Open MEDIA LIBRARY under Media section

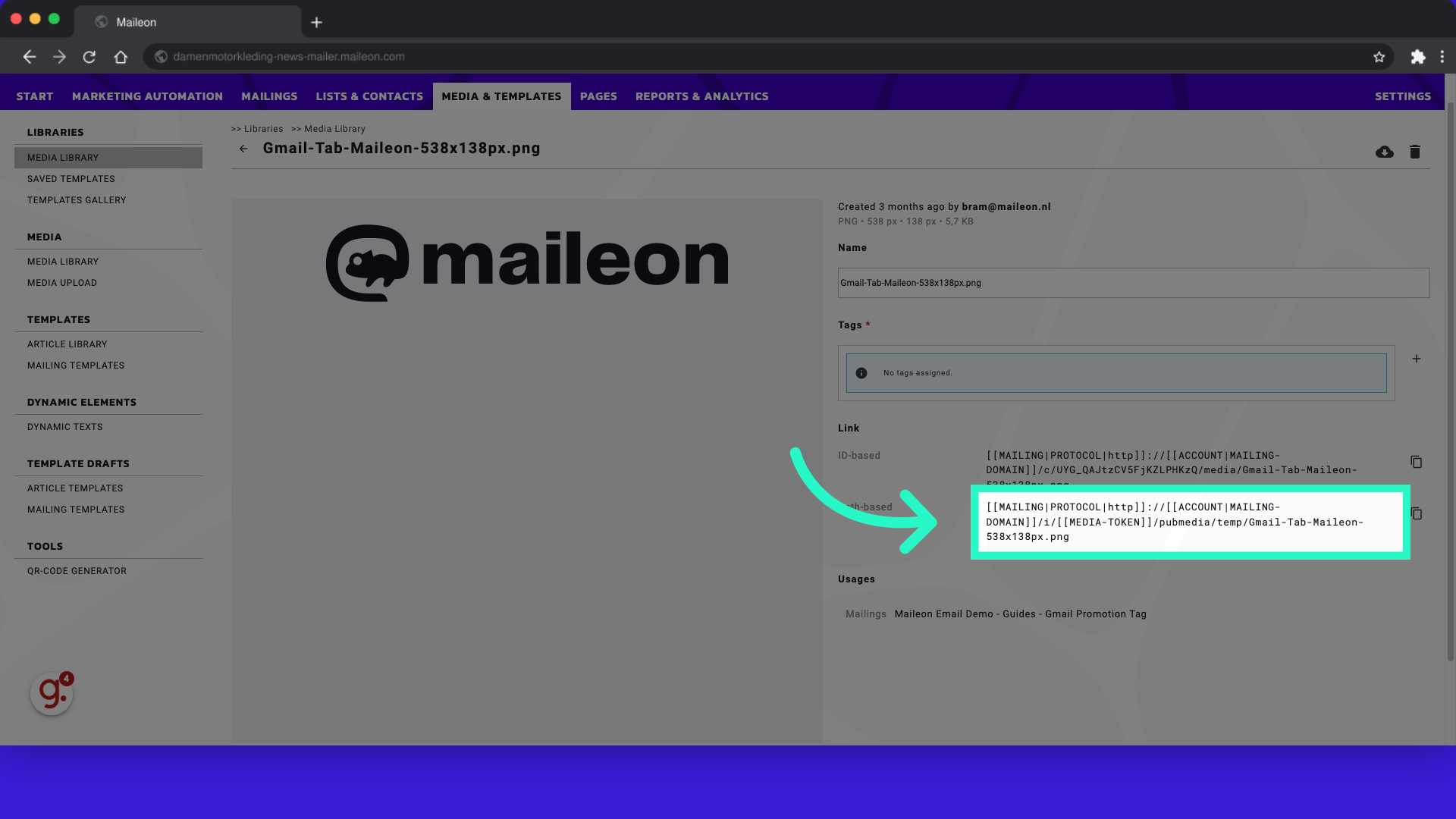(x=63, y=262)
